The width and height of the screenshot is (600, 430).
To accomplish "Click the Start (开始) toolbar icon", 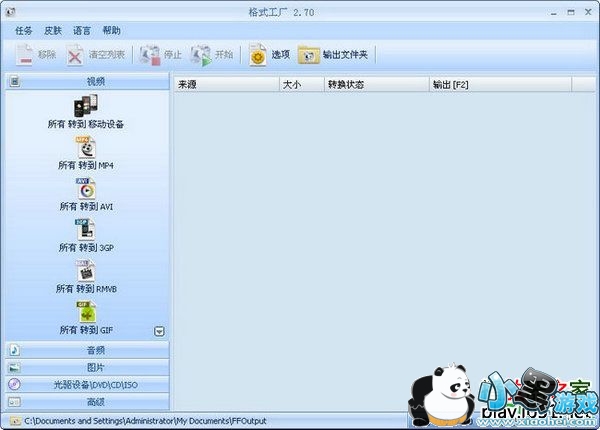I will [x=201, y=55].
